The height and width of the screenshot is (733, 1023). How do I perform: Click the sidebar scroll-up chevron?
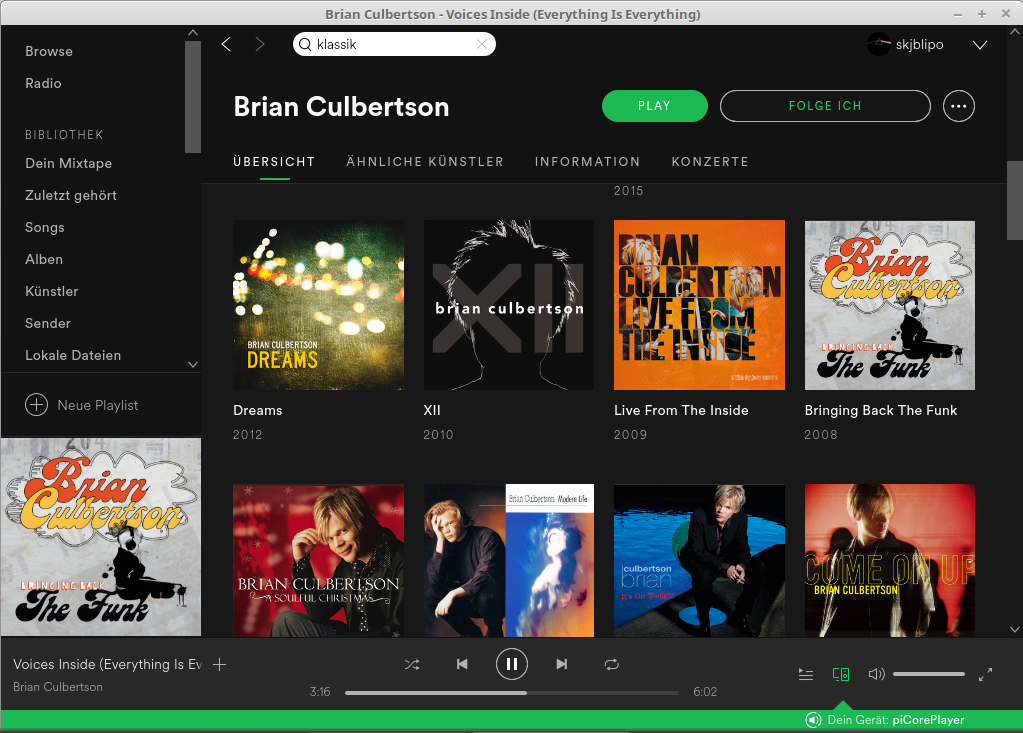(x=192, y=33)
